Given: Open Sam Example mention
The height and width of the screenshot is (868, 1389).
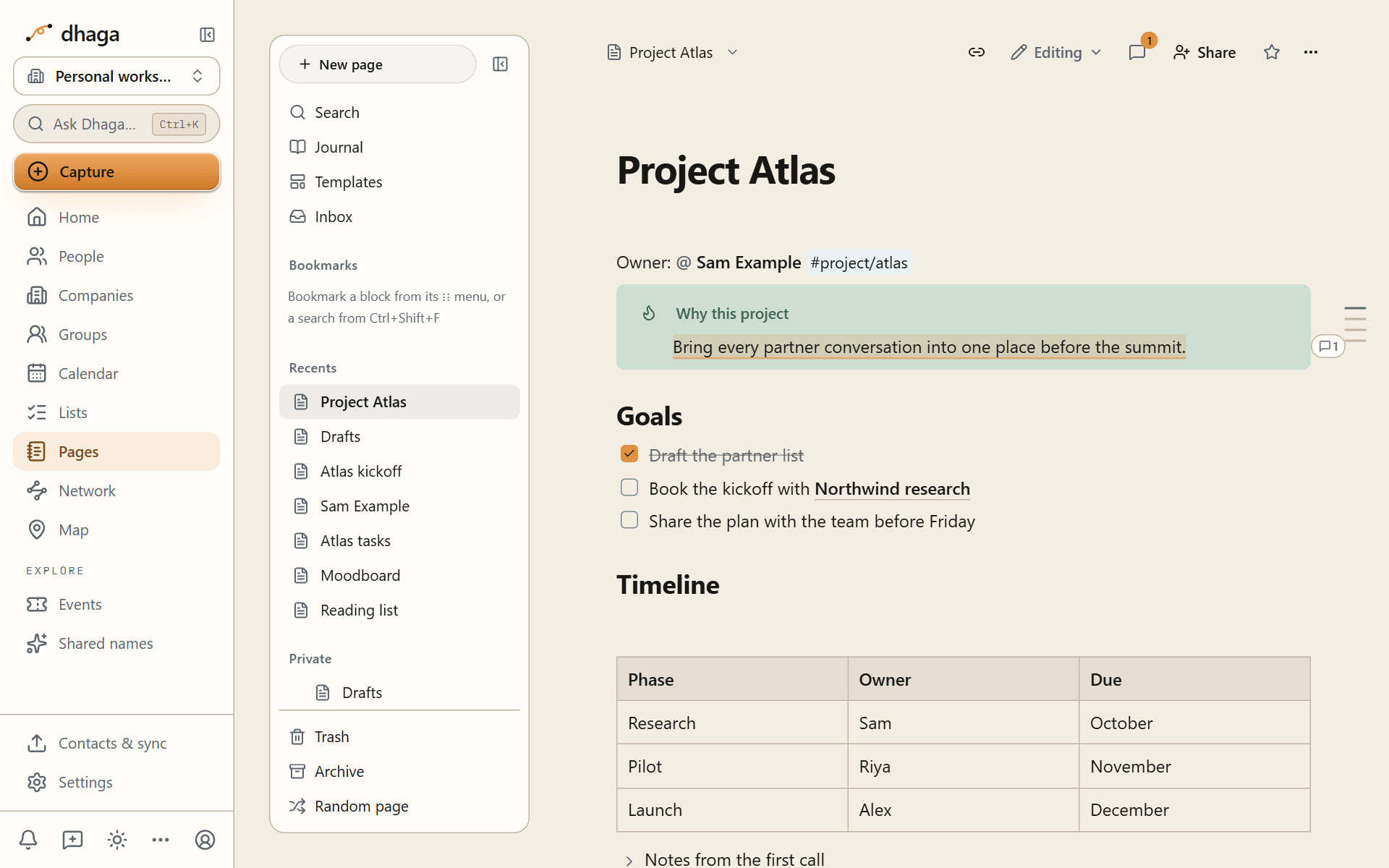Looking at the screenshot, I should (x=739, y=263).
